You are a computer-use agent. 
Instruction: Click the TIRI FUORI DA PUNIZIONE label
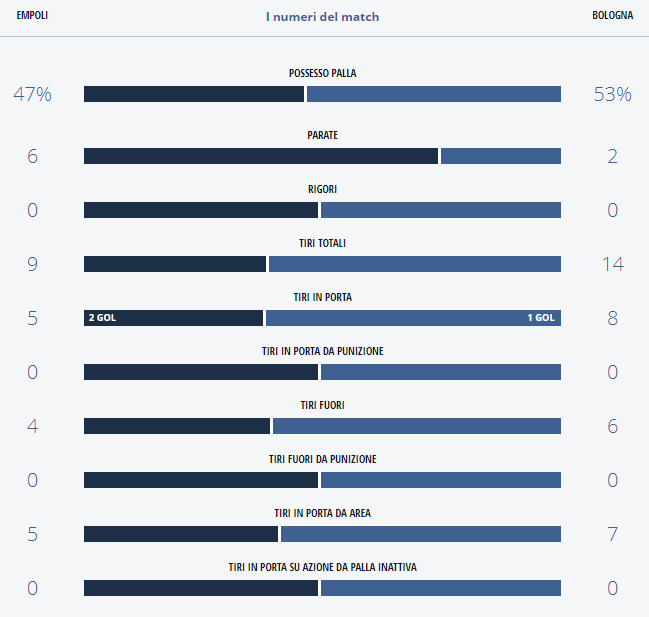point(322,459)
